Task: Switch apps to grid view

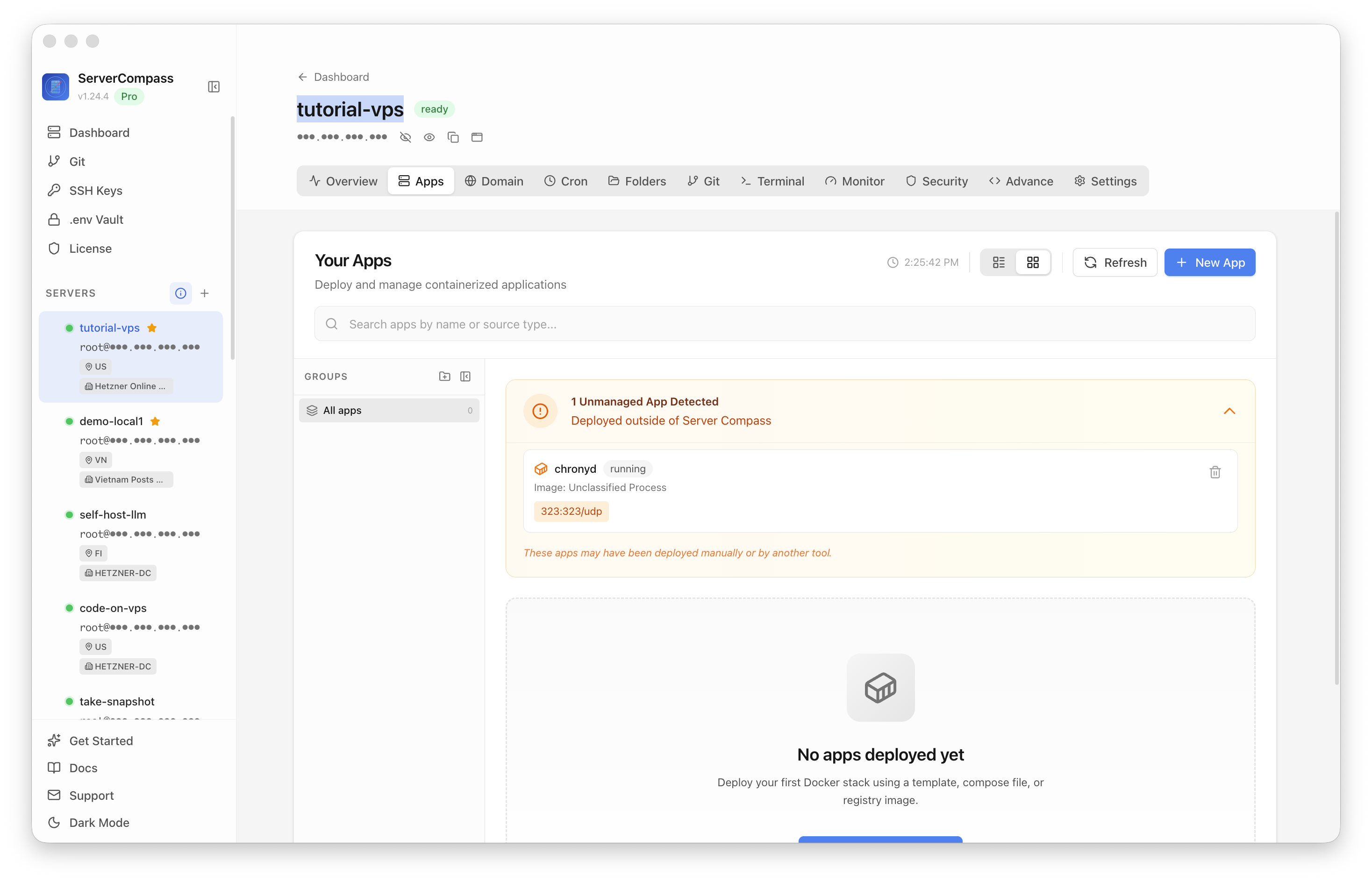Action: [1033, 262]
